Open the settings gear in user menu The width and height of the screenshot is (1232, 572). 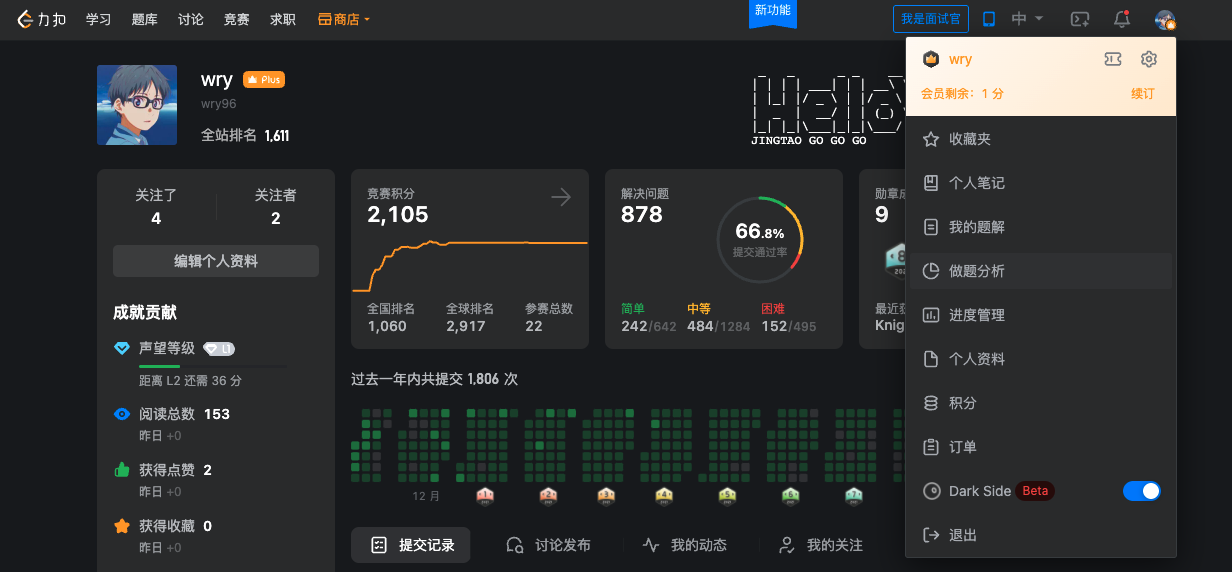(1149, 59)
